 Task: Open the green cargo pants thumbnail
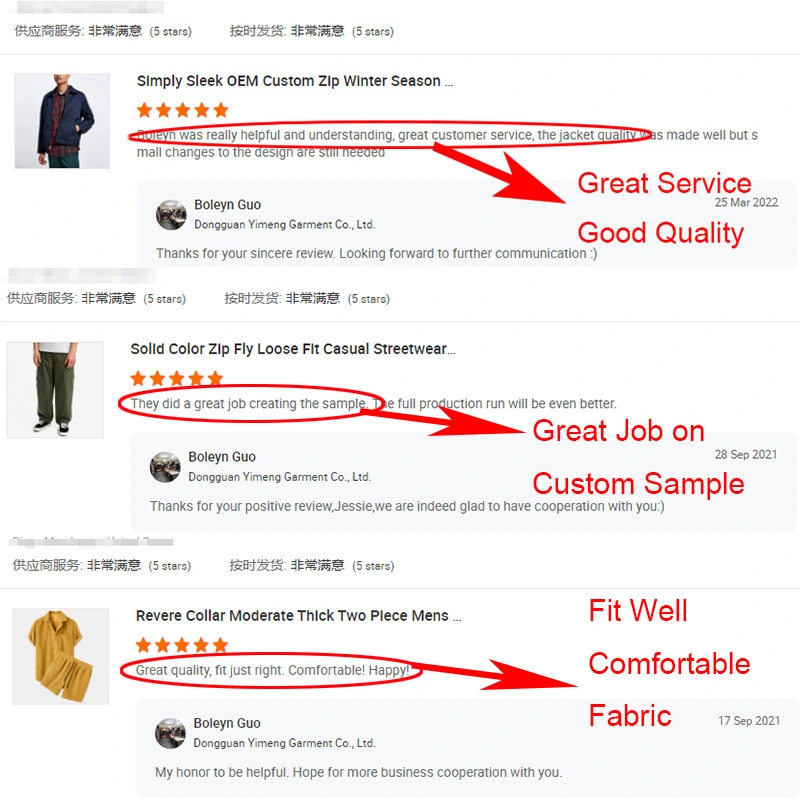(x=55, y=389)
